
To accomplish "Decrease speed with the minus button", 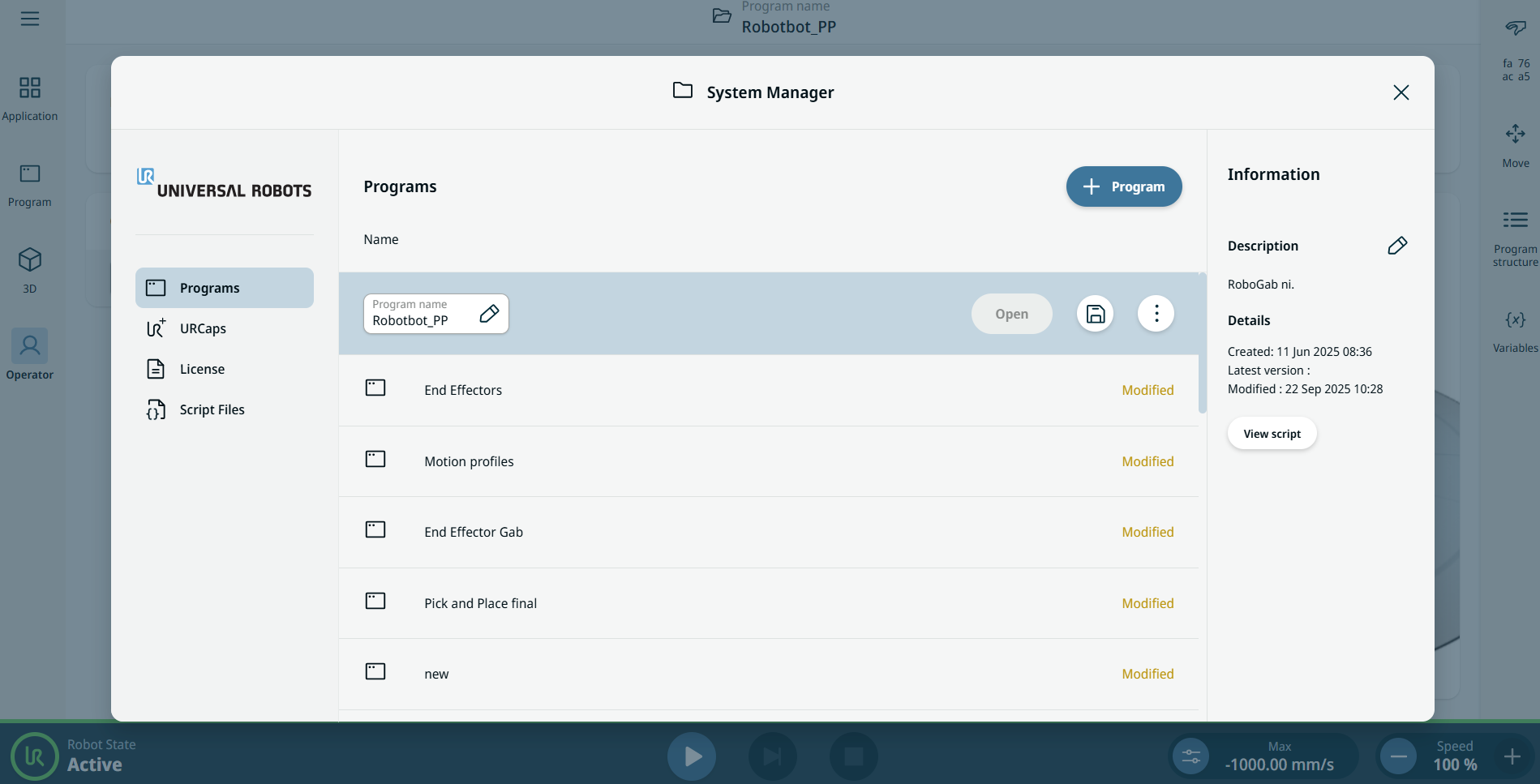I will point(1398,756).
